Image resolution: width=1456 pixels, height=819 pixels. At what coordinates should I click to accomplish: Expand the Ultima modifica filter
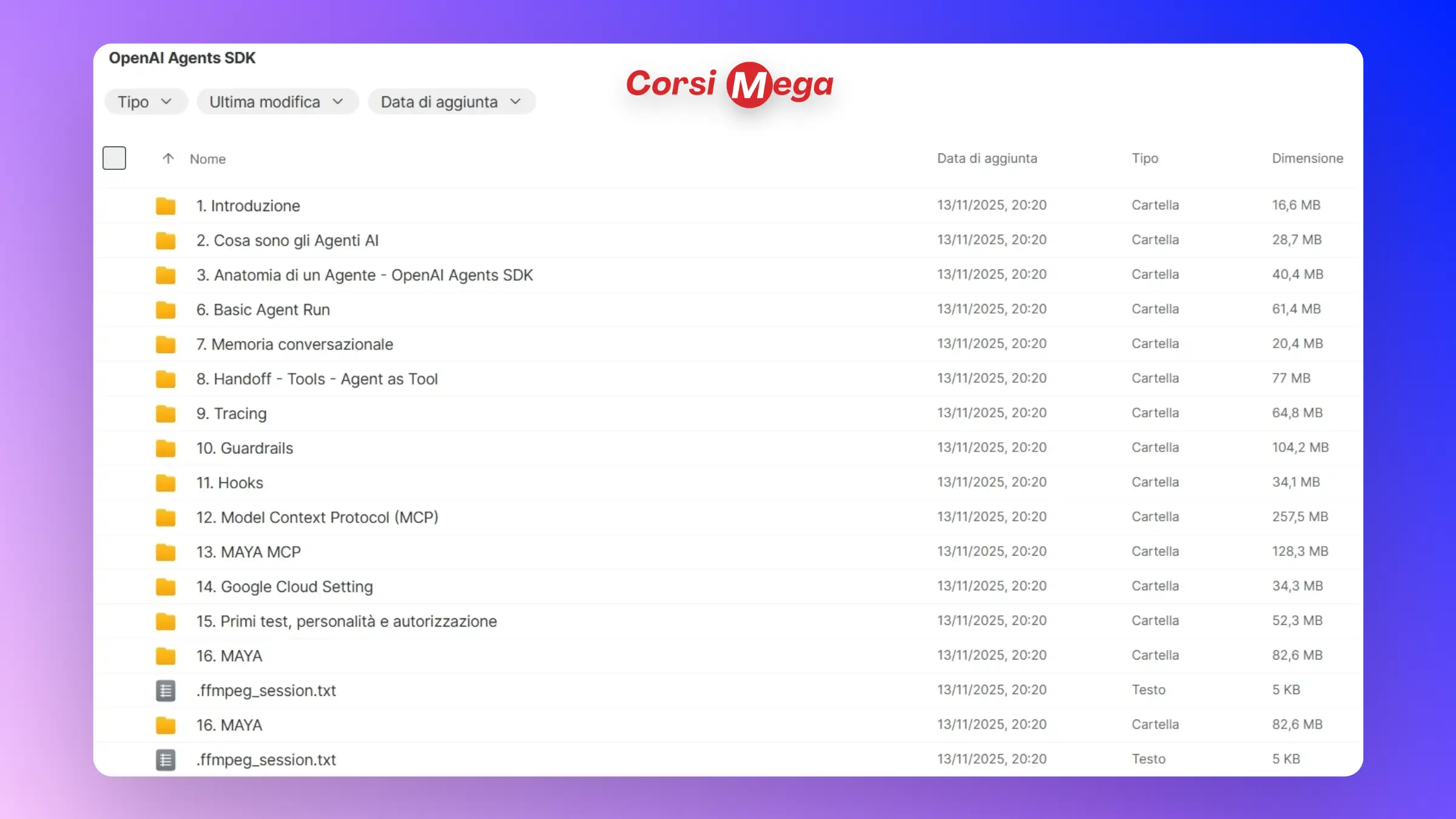click(277, 102)
